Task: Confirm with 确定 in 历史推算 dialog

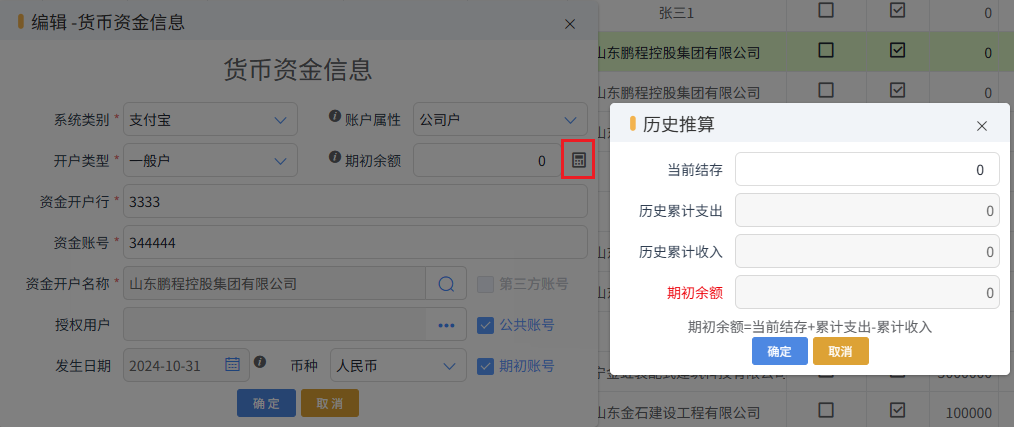Action: [x=779, y=351]
